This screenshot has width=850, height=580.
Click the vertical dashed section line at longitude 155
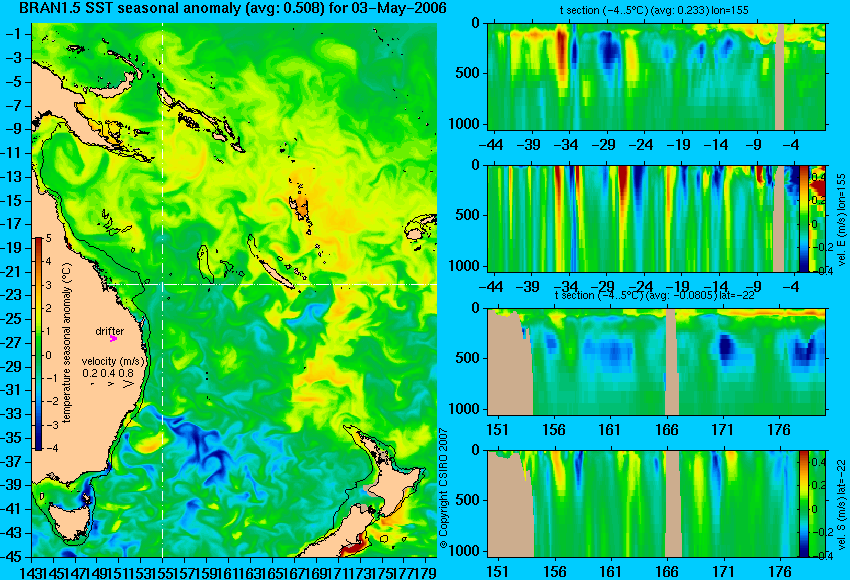click(x=163, y=290)
